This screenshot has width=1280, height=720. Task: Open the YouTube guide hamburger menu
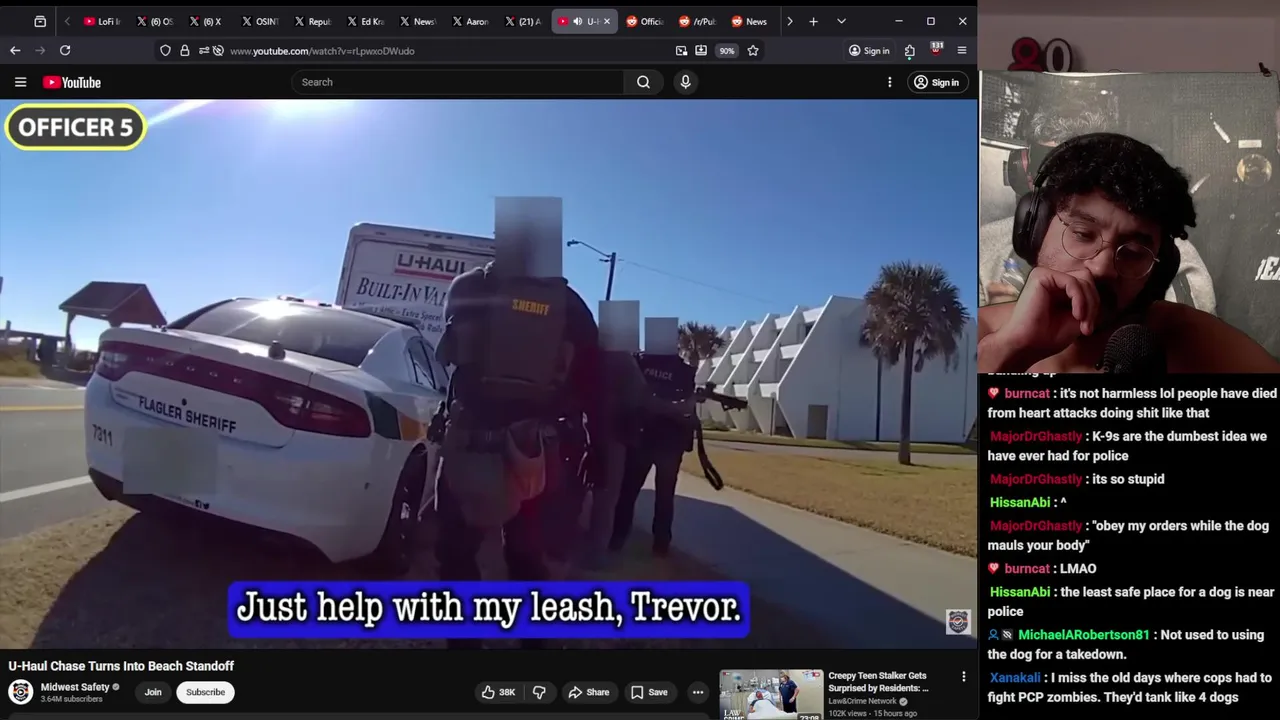point(20,82)
